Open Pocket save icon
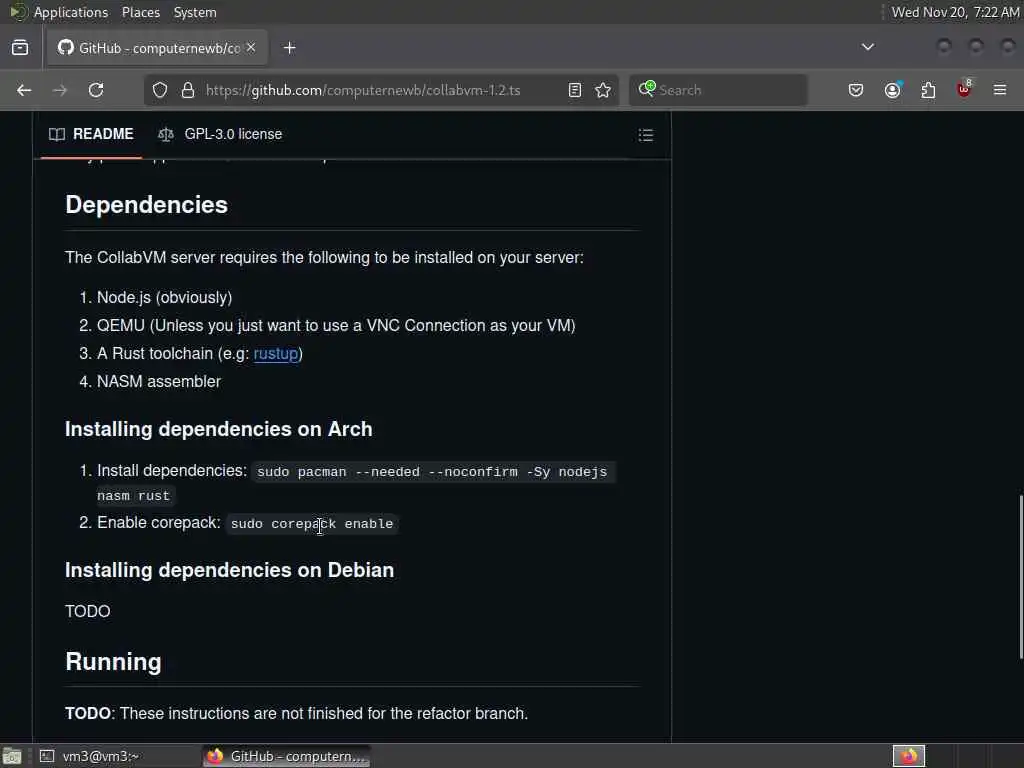The width and height of the screenshot is (1024, 768). point(856,90)
